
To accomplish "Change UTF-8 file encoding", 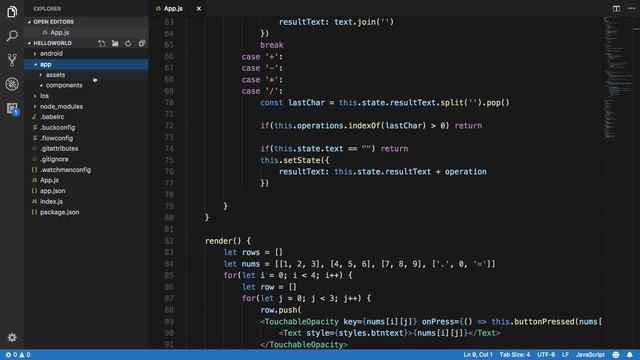I will click(546, 355).
